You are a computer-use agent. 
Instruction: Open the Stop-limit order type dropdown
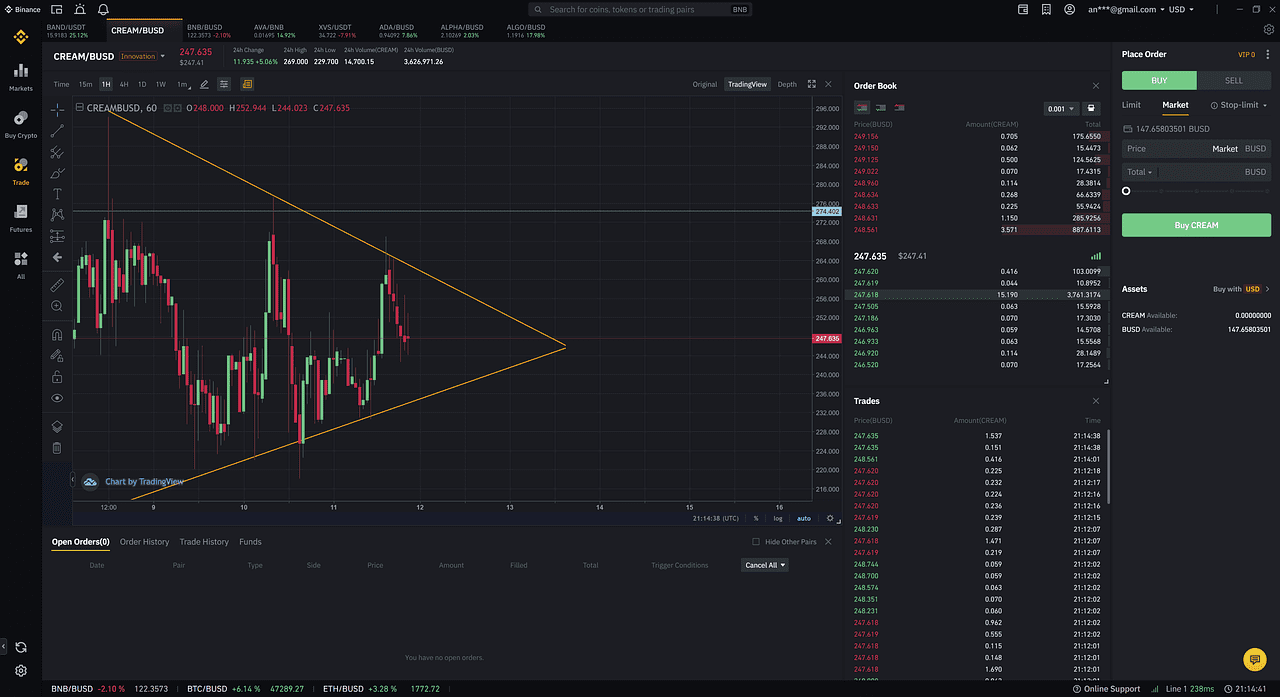click(x=1239, y=105)
